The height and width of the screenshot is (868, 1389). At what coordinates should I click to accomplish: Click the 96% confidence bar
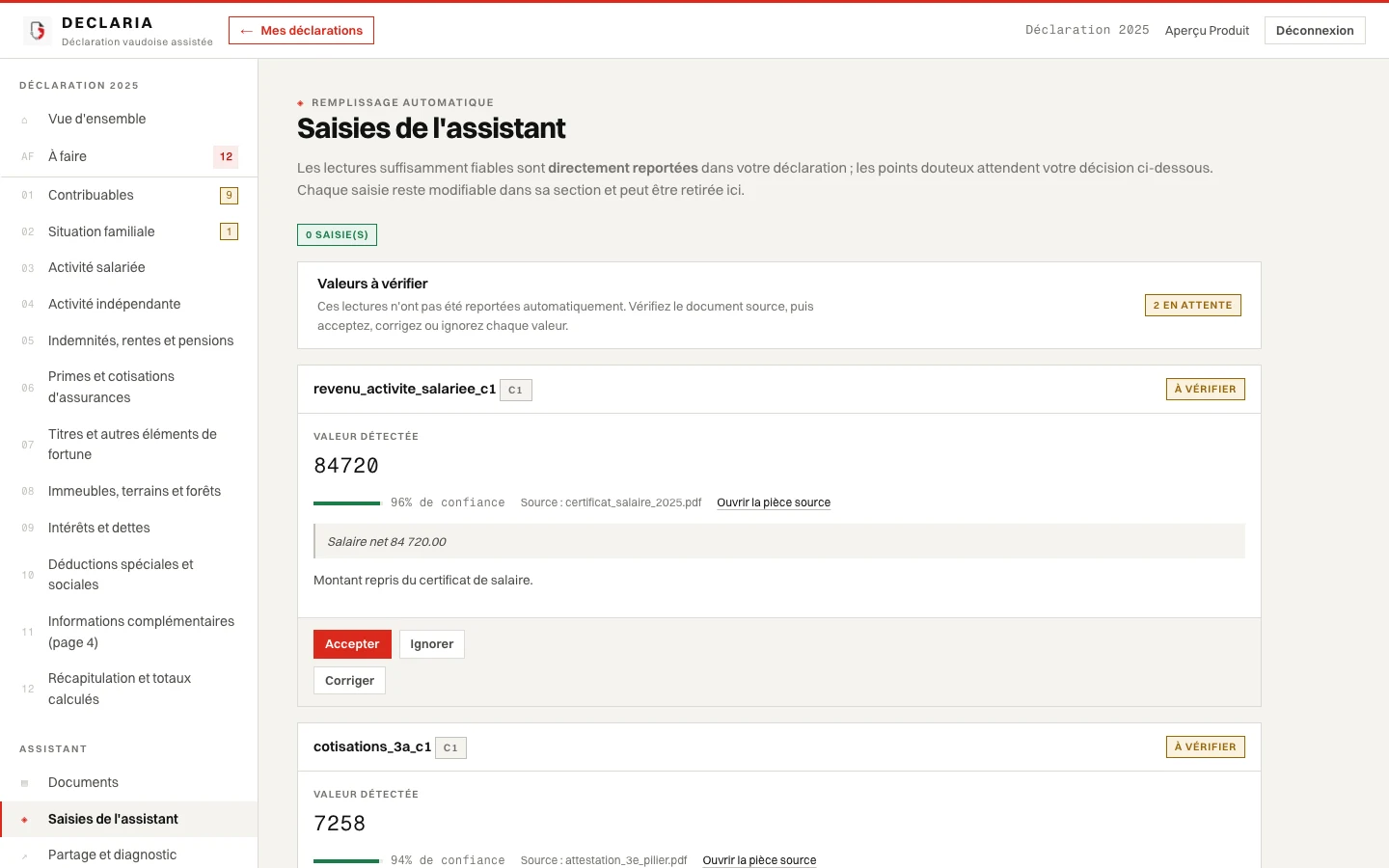coord(347,502)
